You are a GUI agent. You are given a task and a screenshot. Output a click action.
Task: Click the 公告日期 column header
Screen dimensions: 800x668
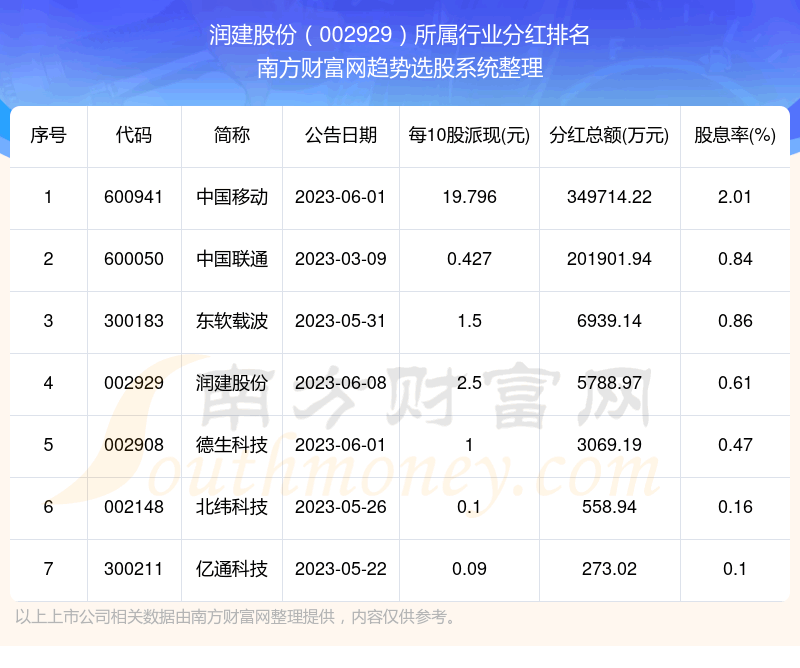click(x=340, y=135)
